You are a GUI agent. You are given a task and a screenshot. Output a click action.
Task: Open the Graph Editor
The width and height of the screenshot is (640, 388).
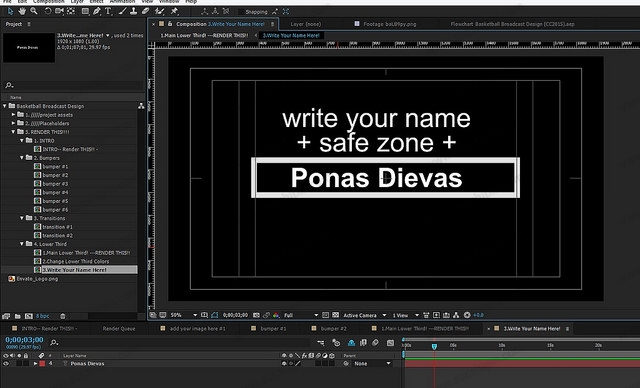[391, 343]
